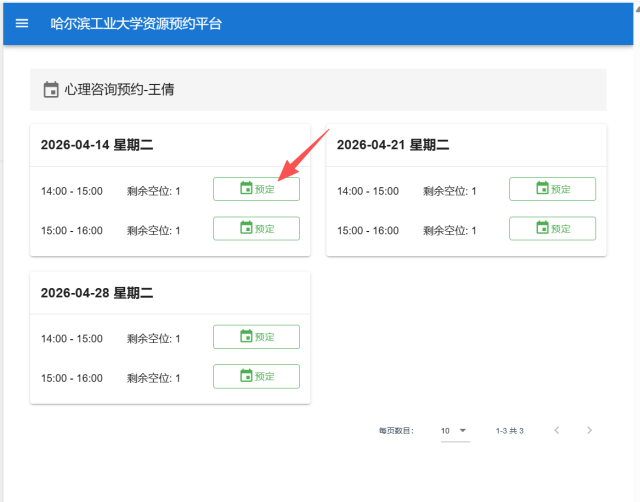Book 14:00 - 15:00 slot on 2026-04-21
Viewport: 640px width, 502px height.
click(552, 189)
